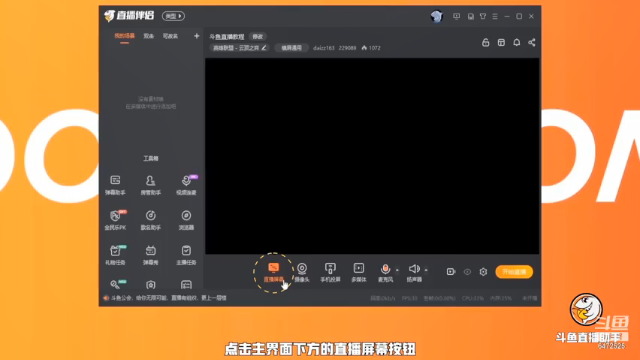Open the skin T-shirt icon
The image size is (640, 360).
coord(483,16)
